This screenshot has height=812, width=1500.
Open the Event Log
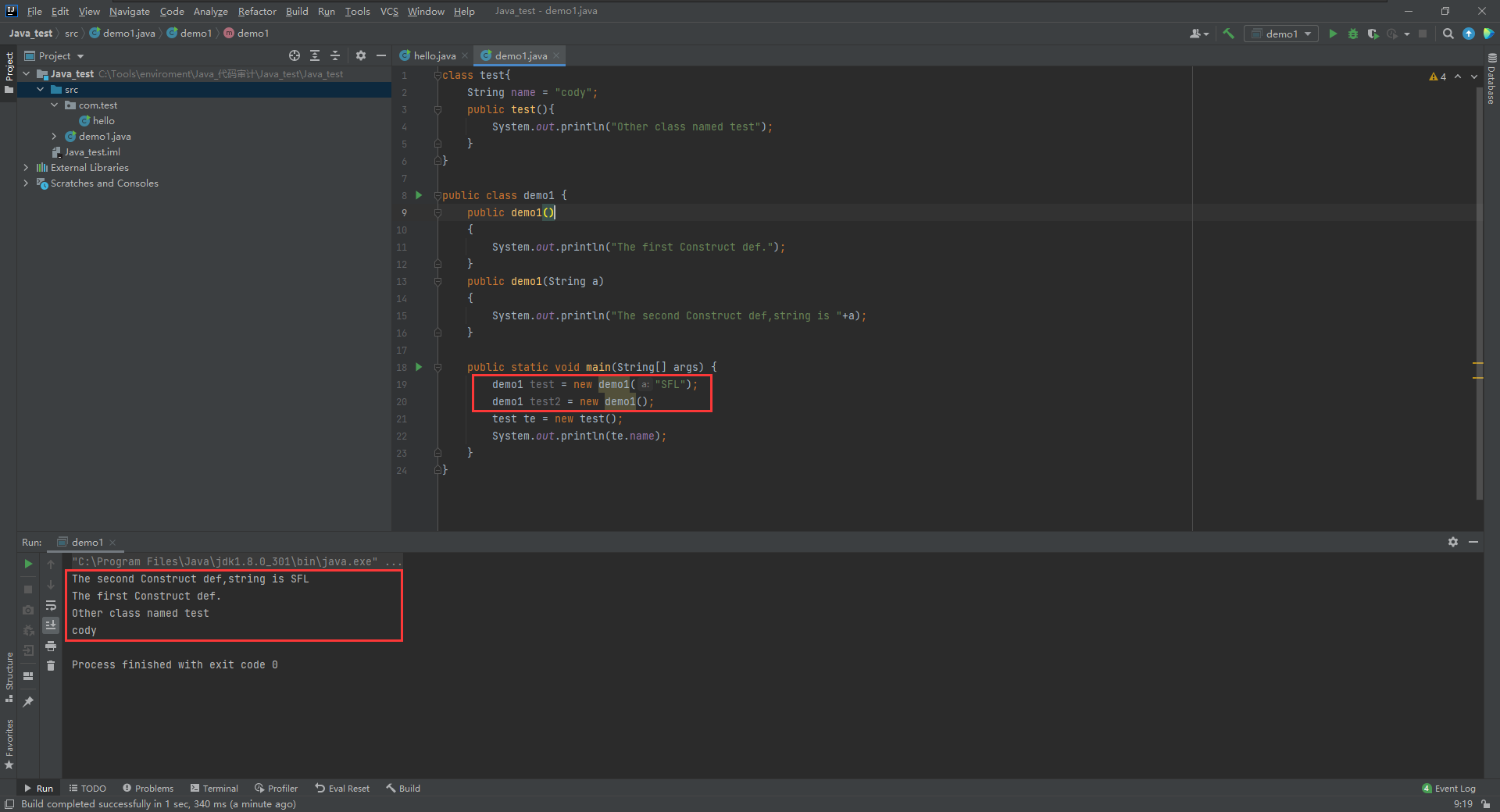1449,789
